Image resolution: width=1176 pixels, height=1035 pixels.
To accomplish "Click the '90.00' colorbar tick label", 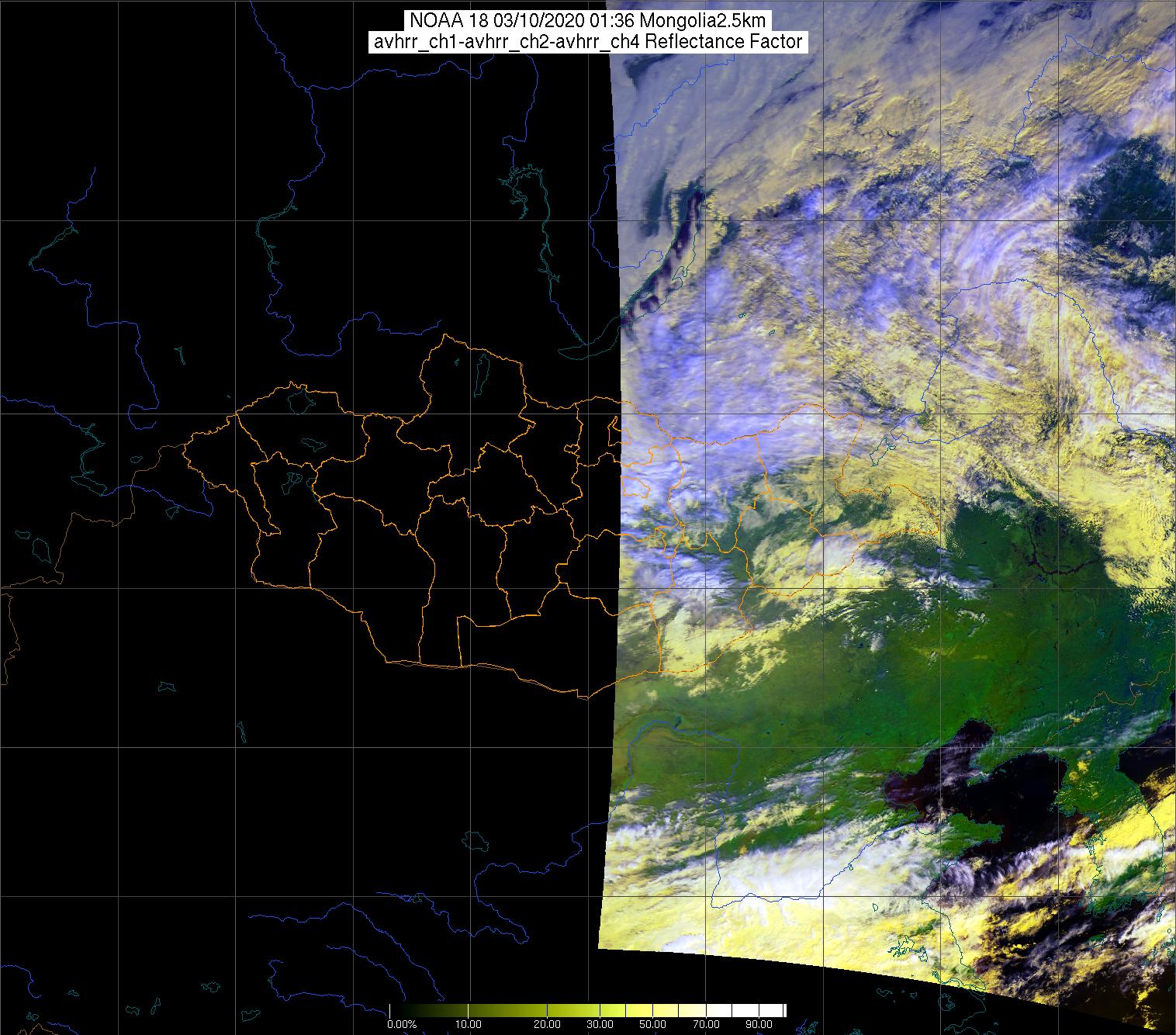I will point(759,1024).
